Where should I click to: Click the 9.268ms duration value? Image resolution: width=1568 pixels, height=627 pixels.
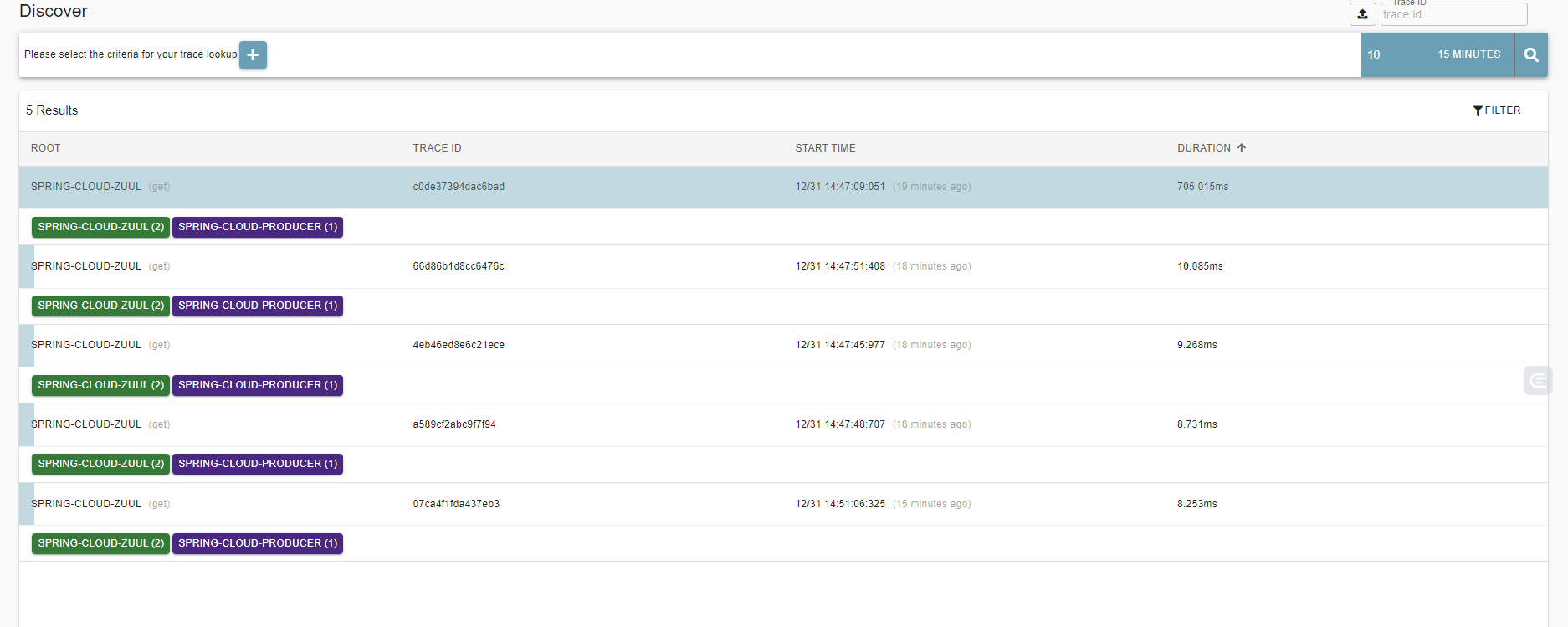click(1196, 345)
